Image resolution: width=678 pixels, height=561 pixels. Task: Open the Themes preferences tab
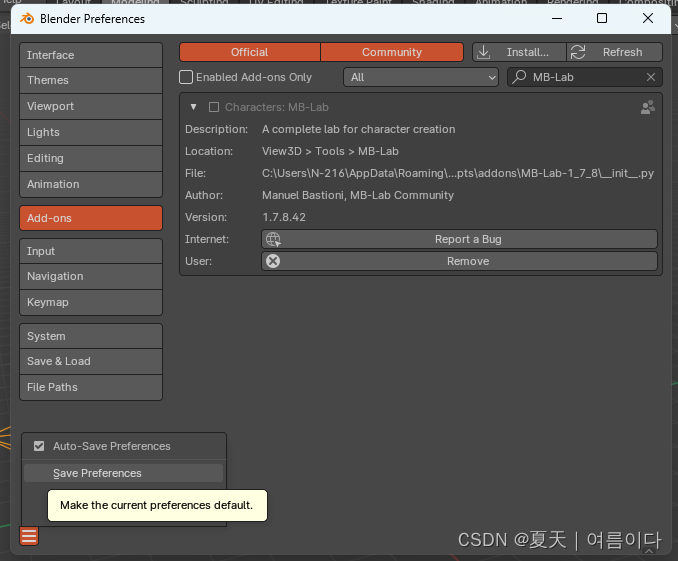point(91,80)
